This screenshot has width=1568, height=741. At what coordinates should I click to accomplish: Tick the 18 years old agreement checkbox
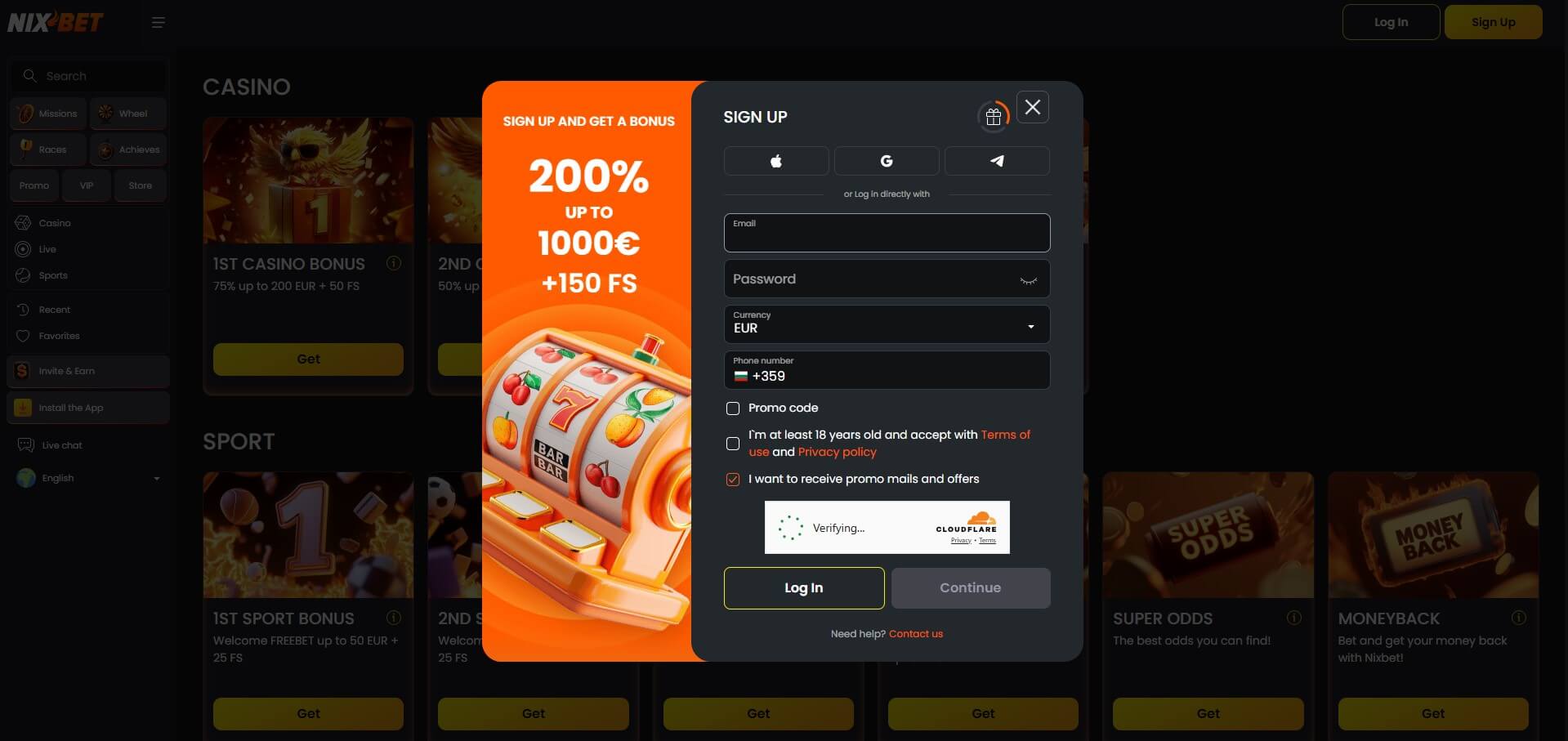733,444
